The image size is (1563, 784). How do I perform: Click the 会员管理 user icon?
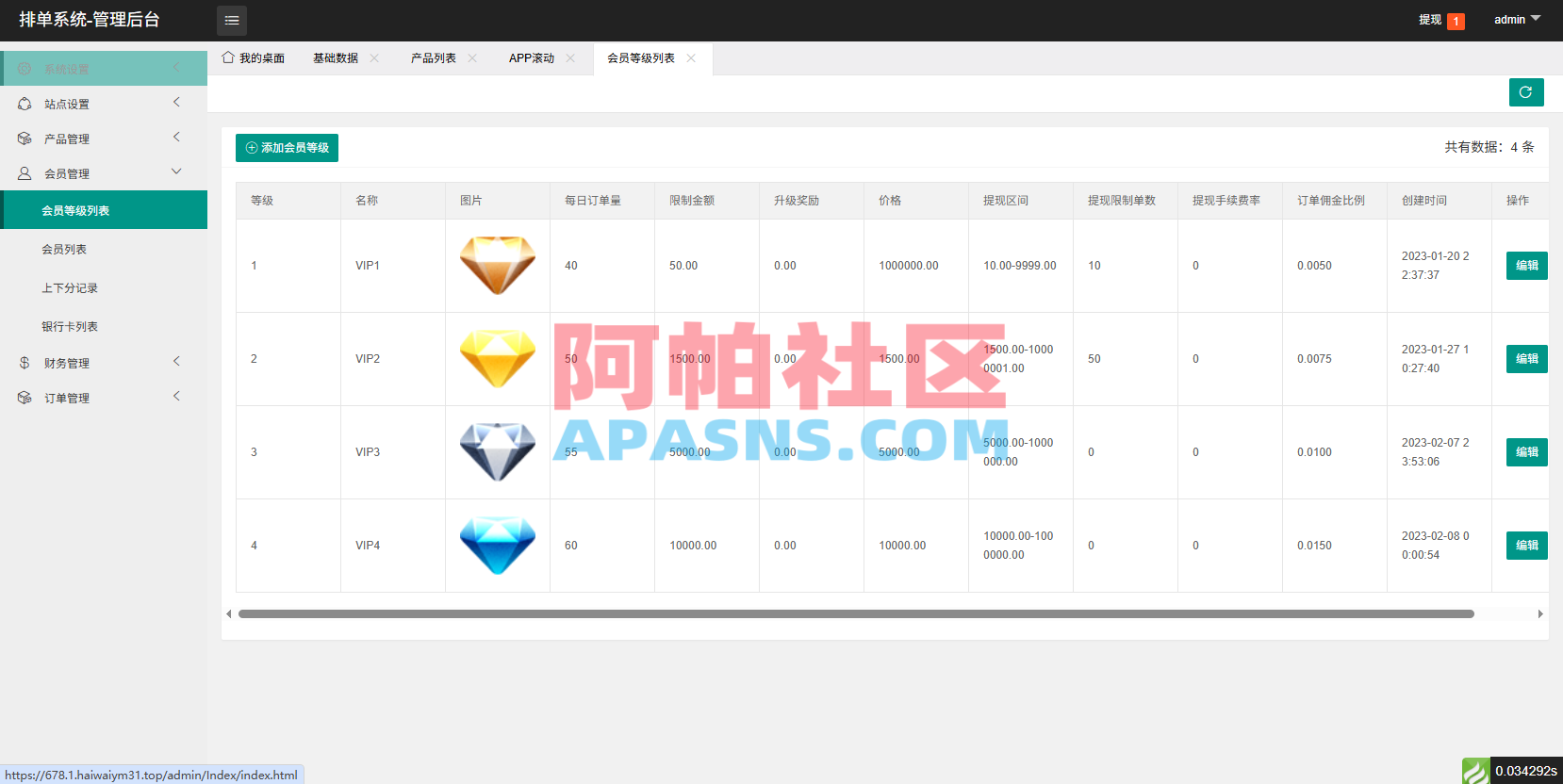click(x=25, y=173)
